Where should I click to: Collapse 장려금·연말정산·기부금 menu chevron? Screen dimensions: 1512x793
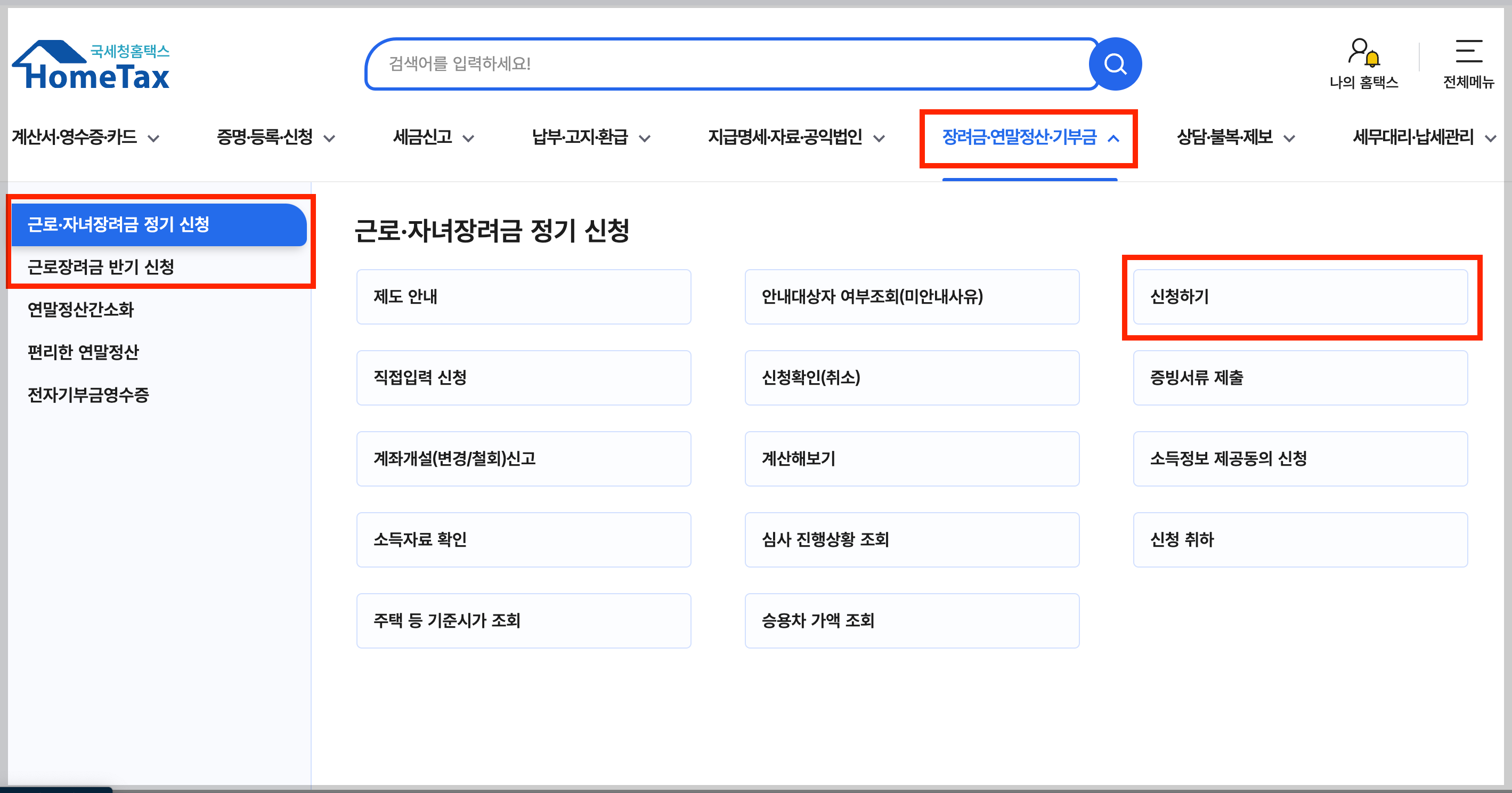point(1113,139)
